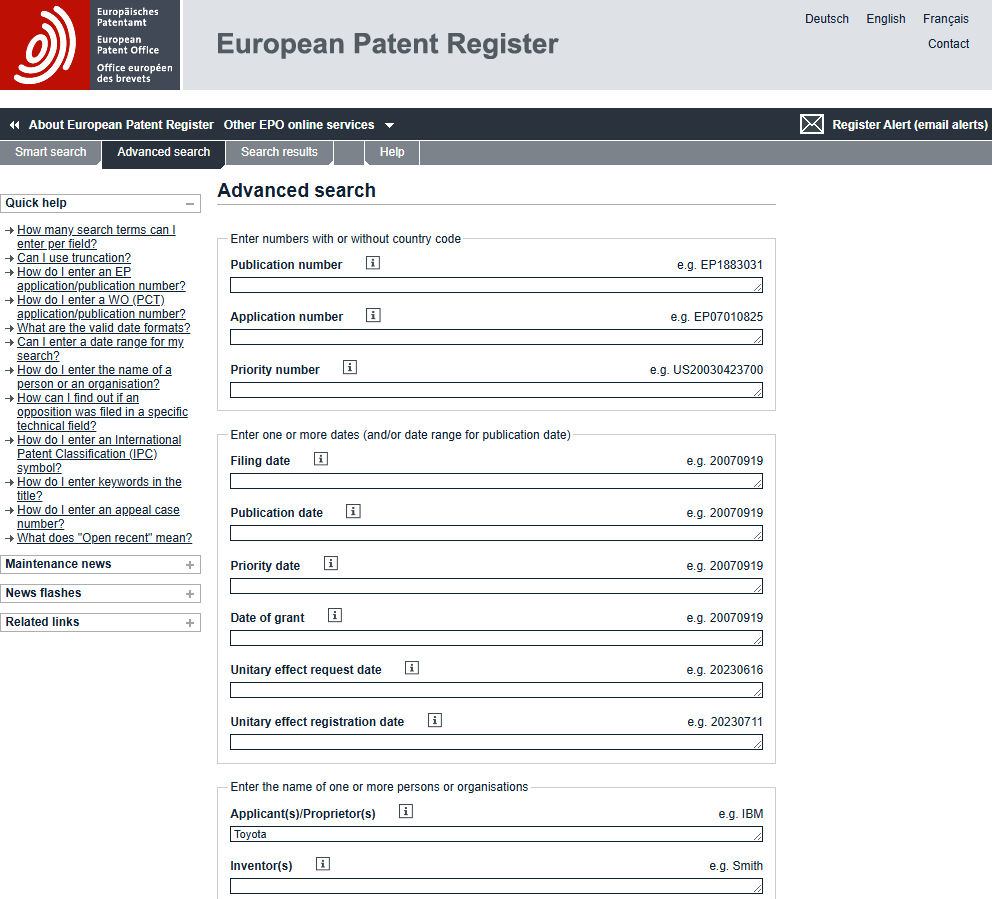Image resolution: width=992 pixels, height=899 pixels.
Task: Click the "Can I use truncation?" help link
Action: (x=74, y=258)
